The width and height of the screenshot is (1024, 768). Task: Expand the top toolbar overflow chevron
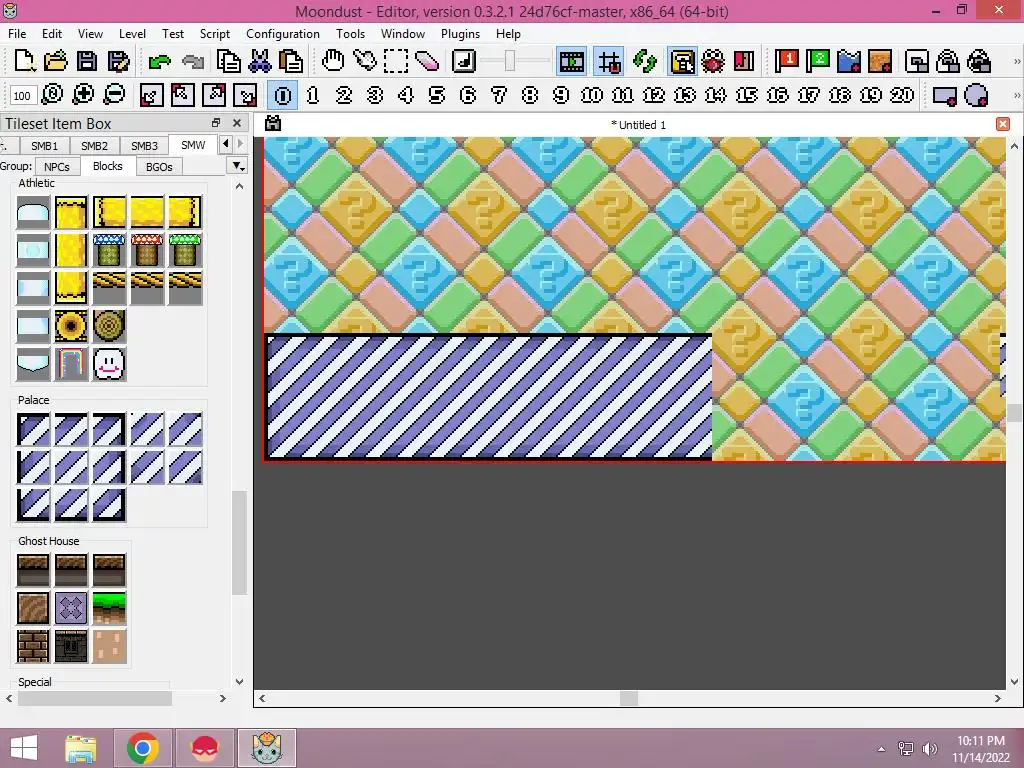[1016, 61]
